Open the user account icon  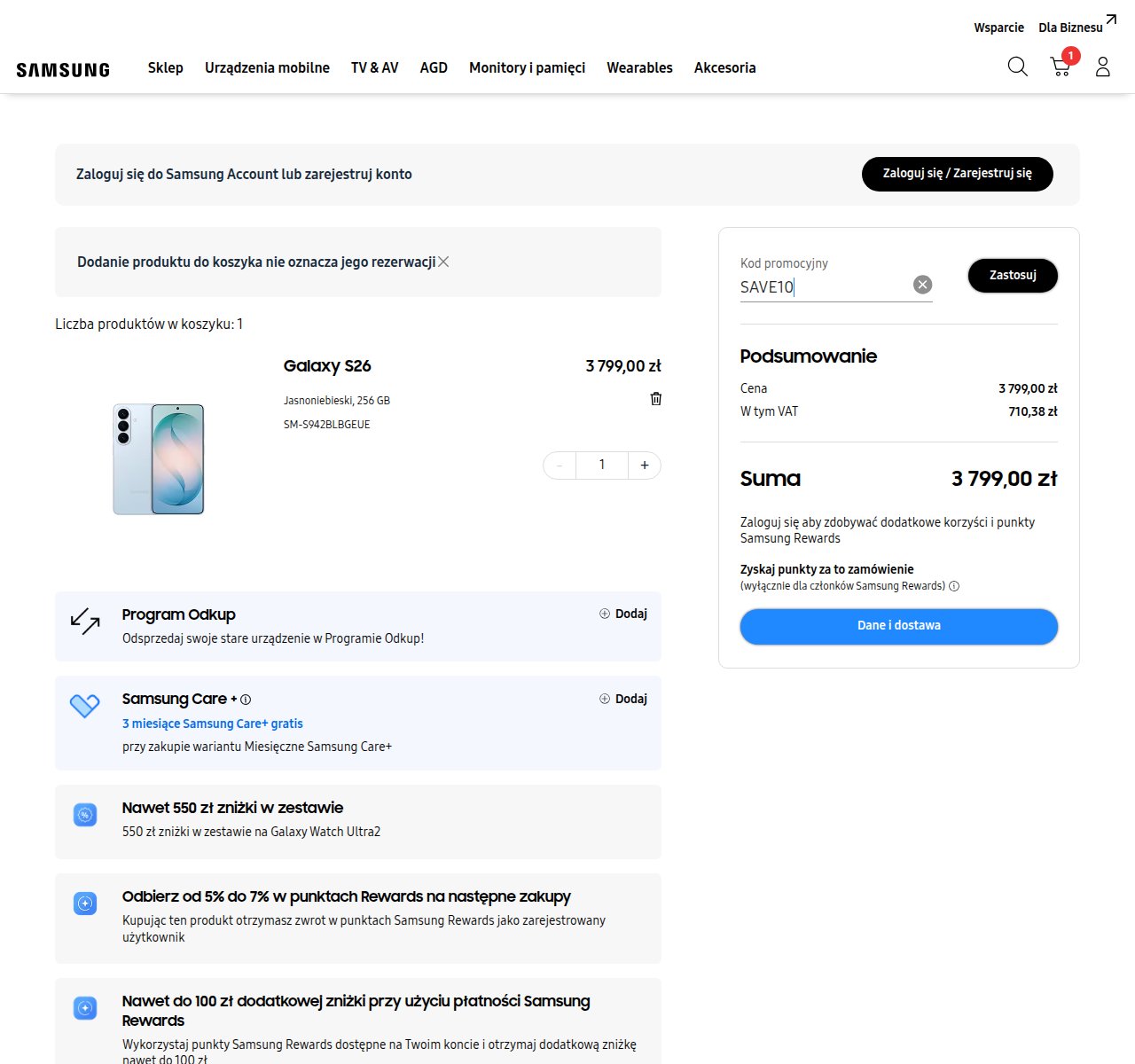tap(1103, 66)
